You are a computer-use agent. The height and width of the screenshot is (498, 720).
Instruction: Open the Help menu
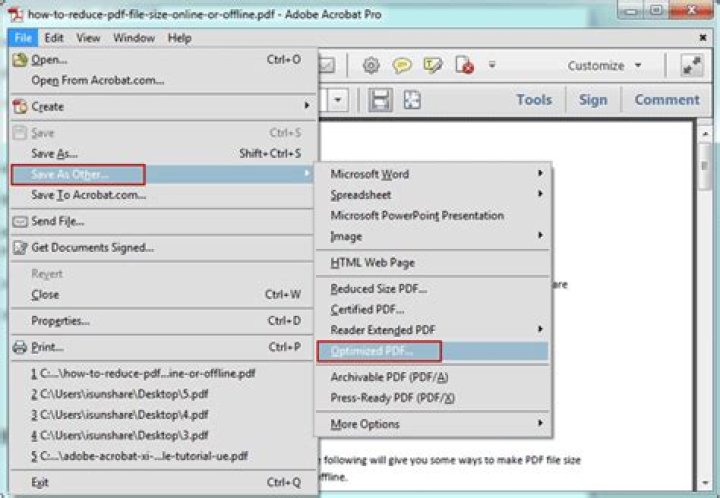coord(179,38)
